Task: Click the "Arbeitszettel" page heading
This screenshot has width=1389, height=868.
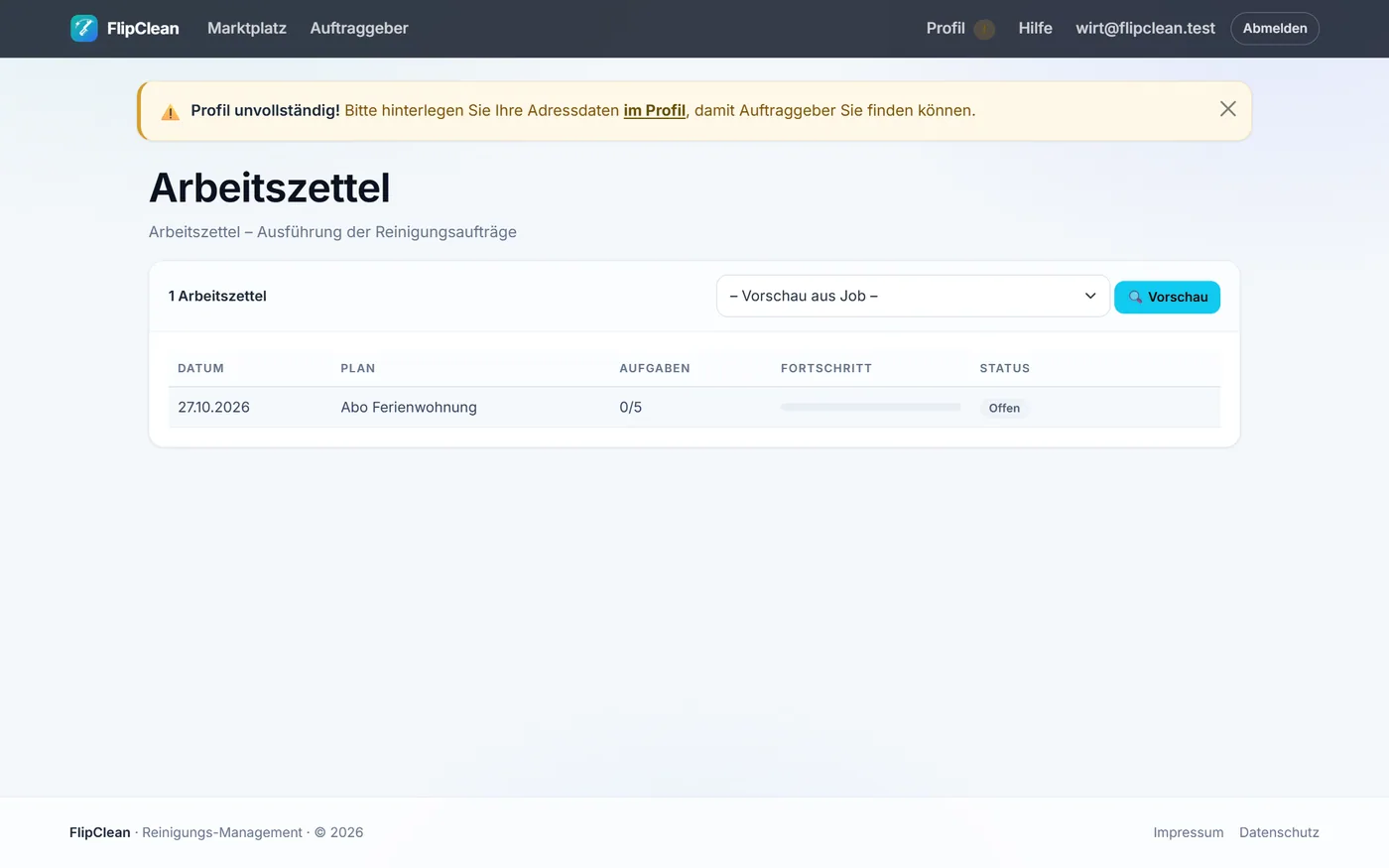Action: [270, 187]
